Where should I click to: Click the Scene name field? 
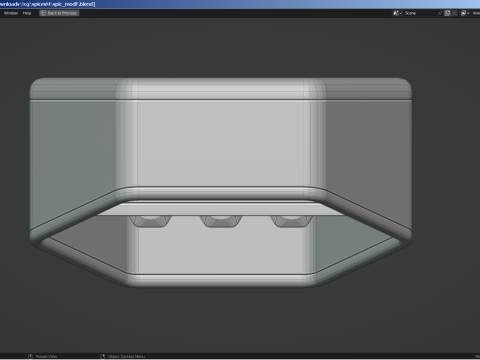(x=419, y=13)
